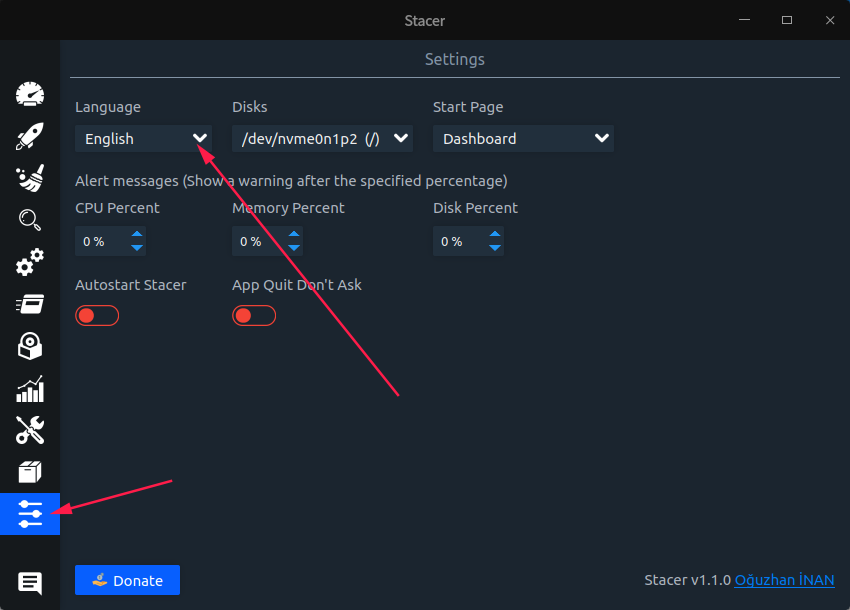Open APT Repository Manager box icon
Viewport: 850px width, 610px height.
click(30, 472)
